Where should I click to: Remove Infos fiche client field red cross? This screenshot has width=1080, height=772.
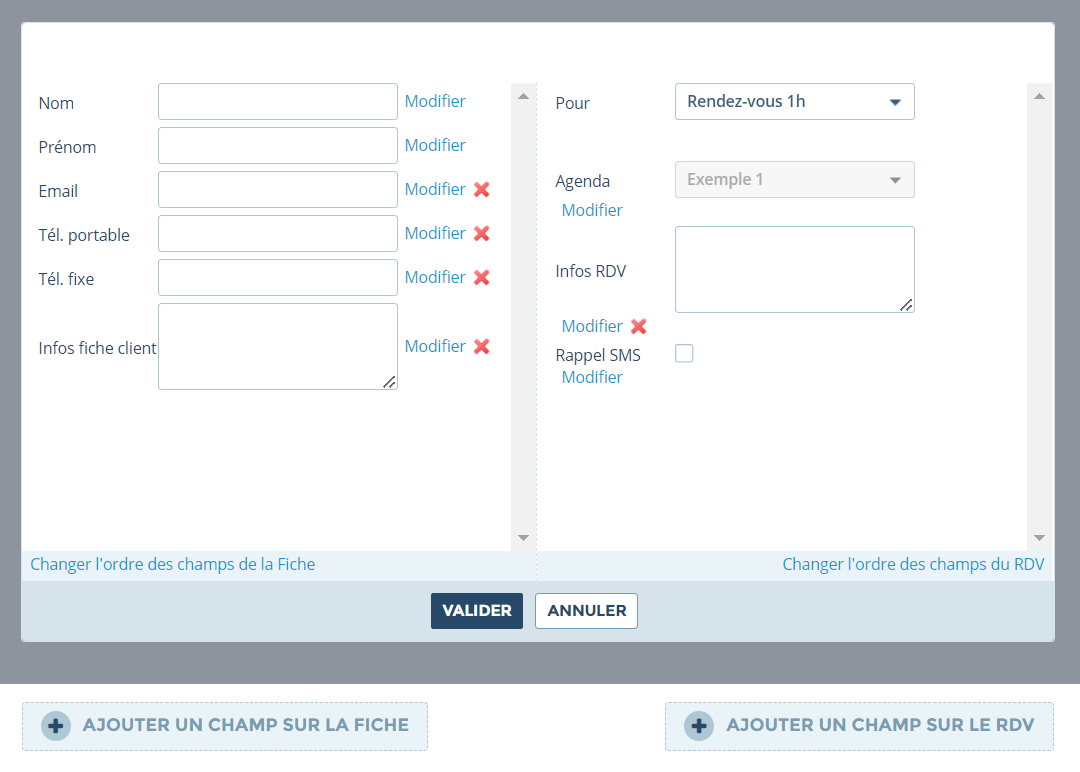click(481, 346)
